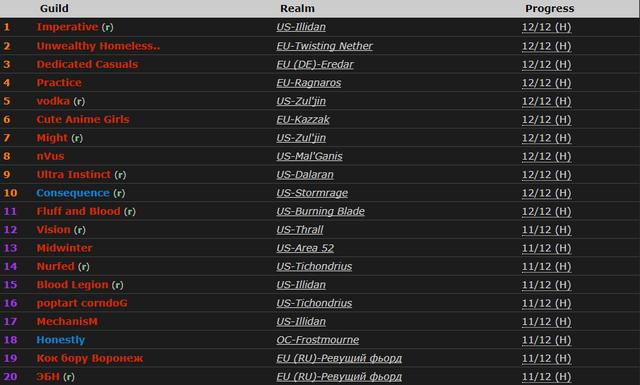Click the (r) badge next to Consequence

click(119, 193)
